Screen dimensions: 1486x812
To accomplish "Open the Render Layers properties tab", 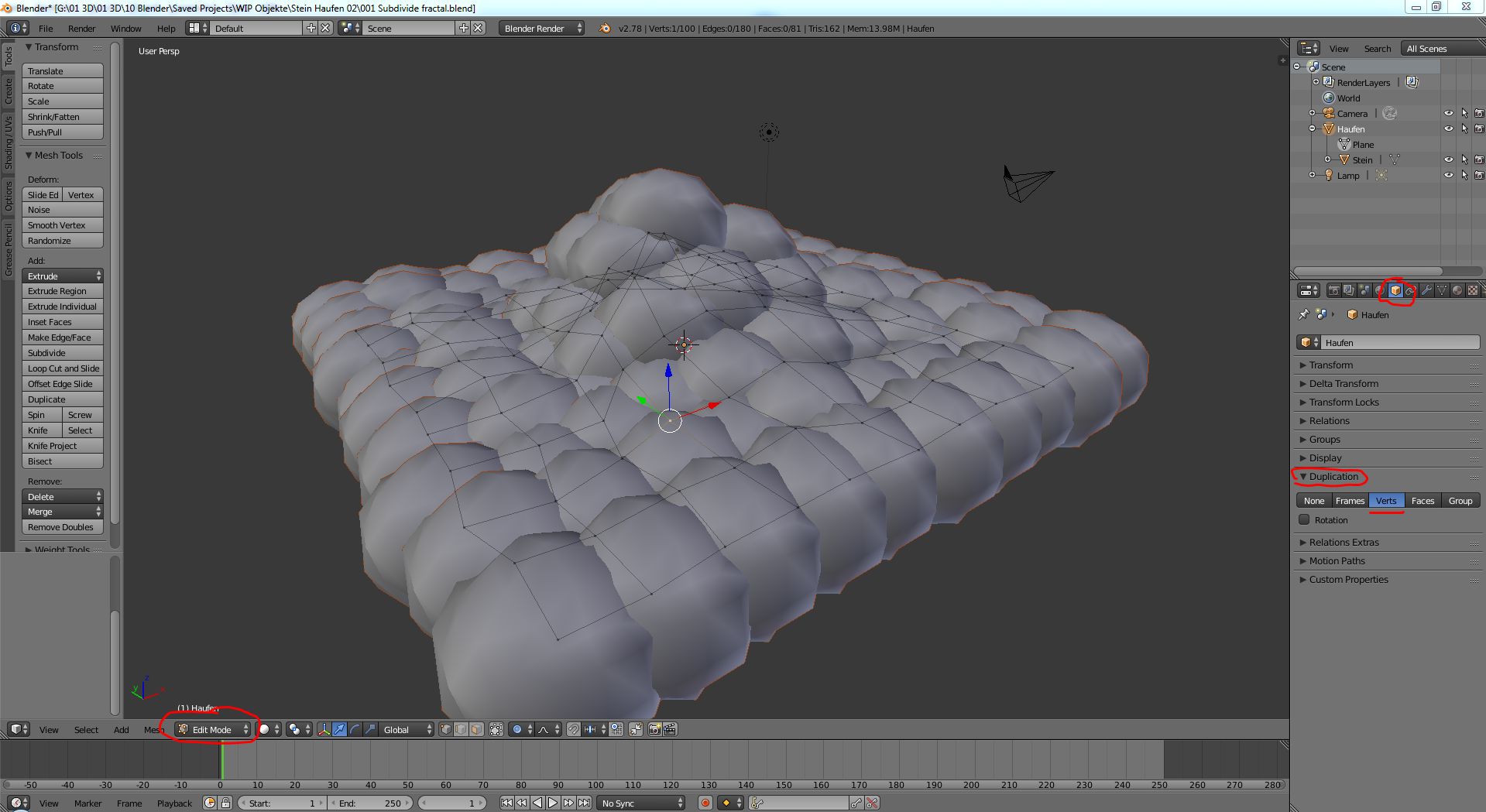I will pyautogui.click(x=1349, y=290).
